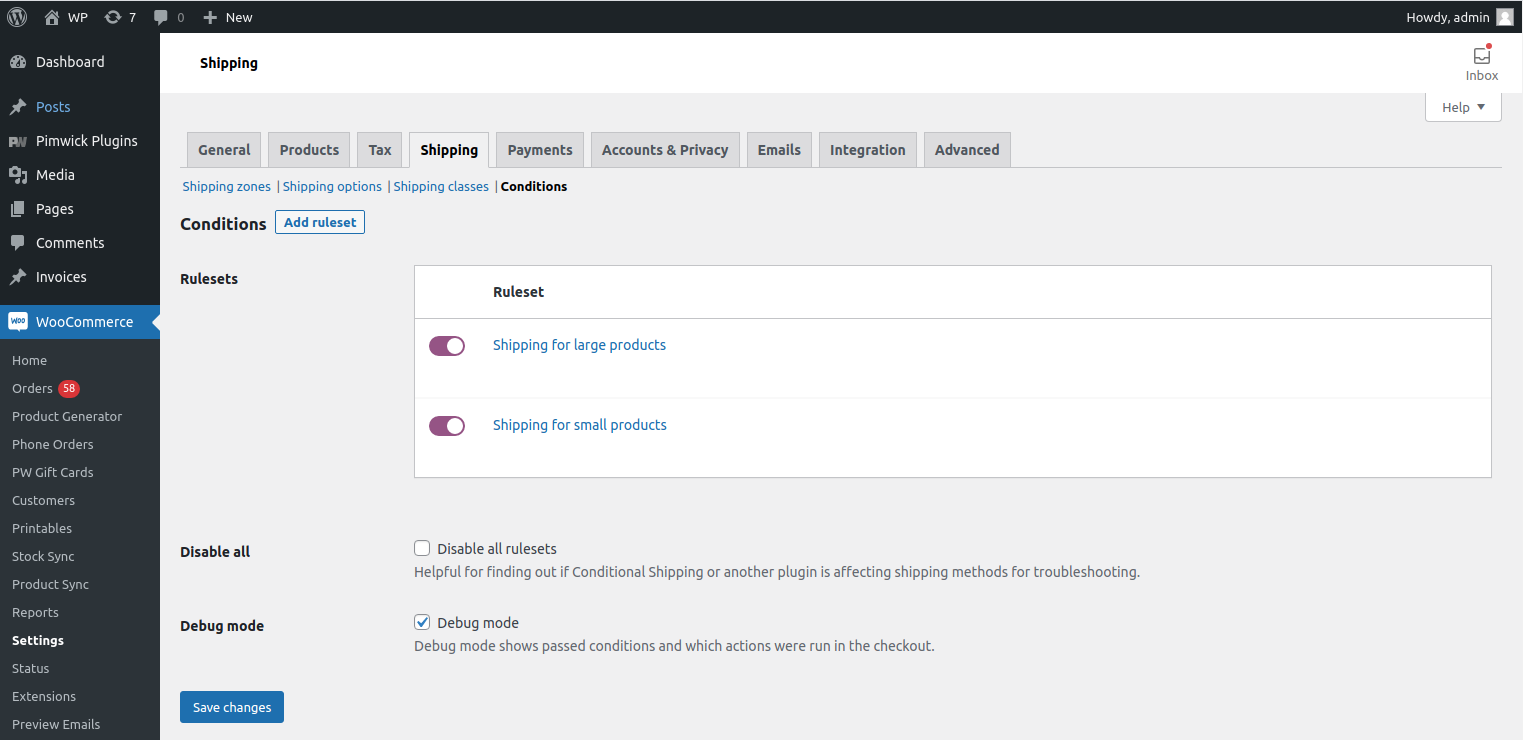This screenshot has height=740, width=1523.
Task: Open the Shipping for large products link
Action: tap(579, 345)
